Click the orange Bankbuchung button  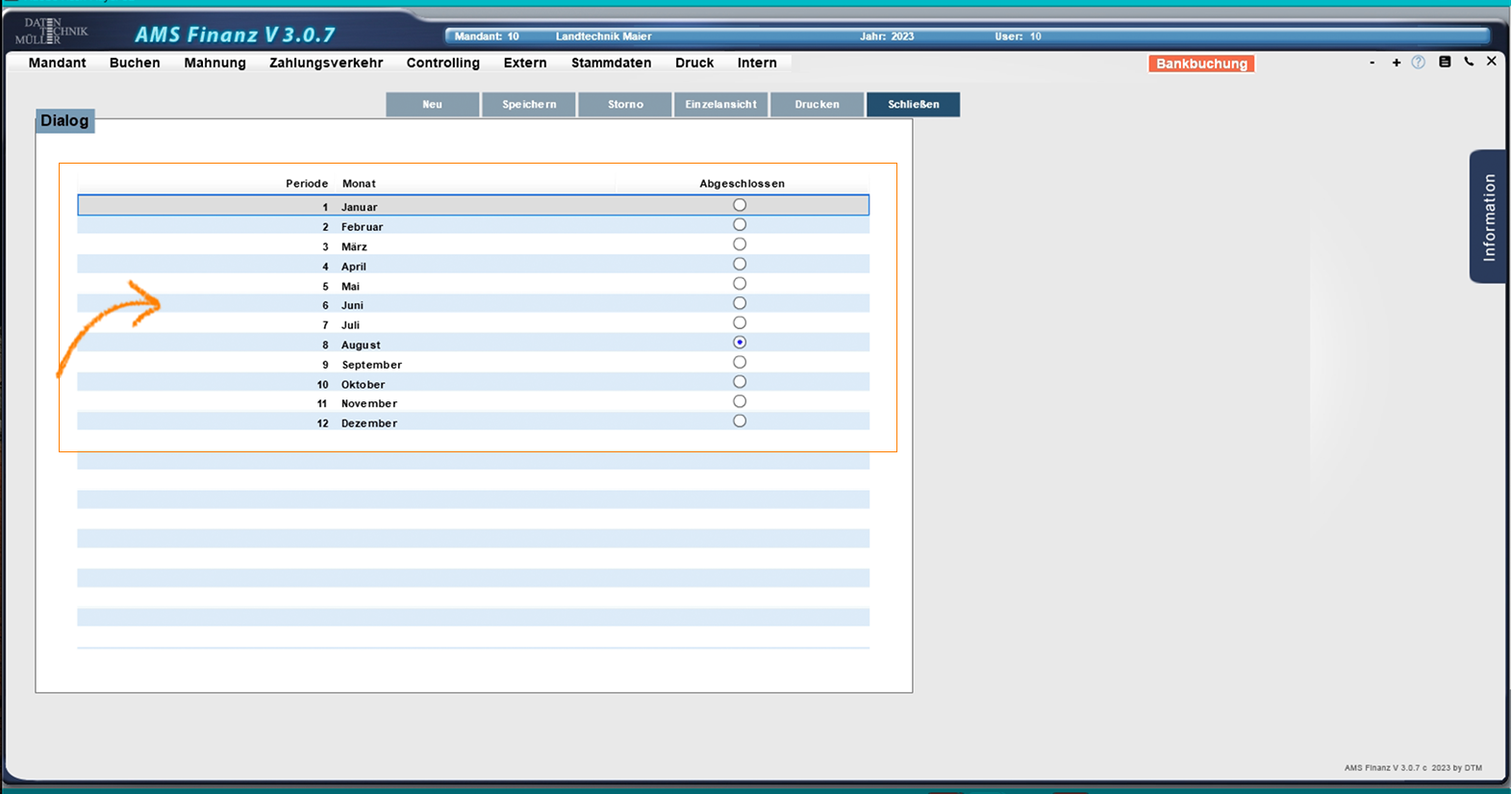tap(1201, 64)
